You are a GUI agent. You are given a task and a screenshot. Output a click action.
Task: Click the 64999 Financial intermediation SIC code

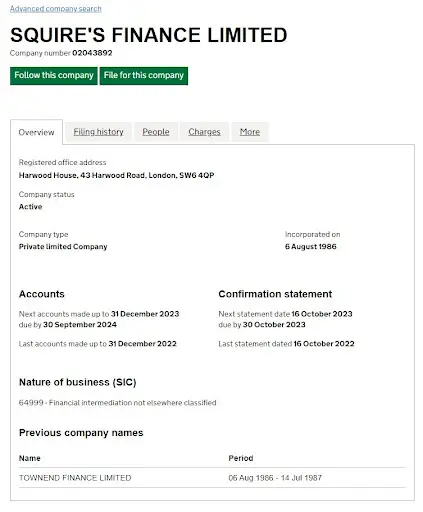(118, 403)
